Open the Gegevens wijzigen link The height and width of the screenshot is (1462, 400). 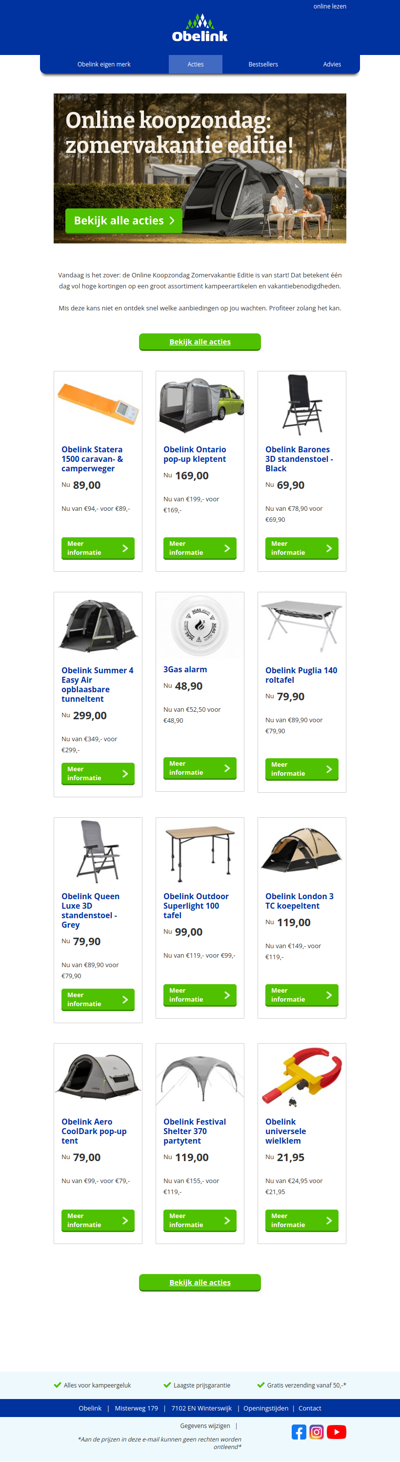click(205, 1426)
